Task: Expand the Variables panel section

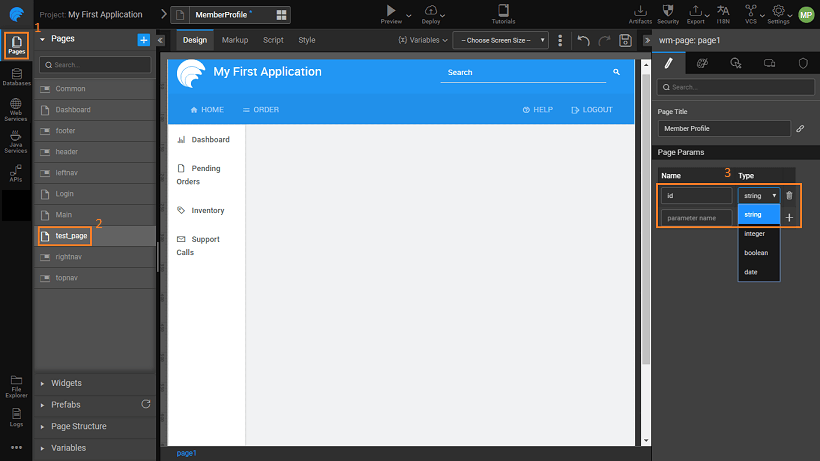Action: (x=68, y=448)
